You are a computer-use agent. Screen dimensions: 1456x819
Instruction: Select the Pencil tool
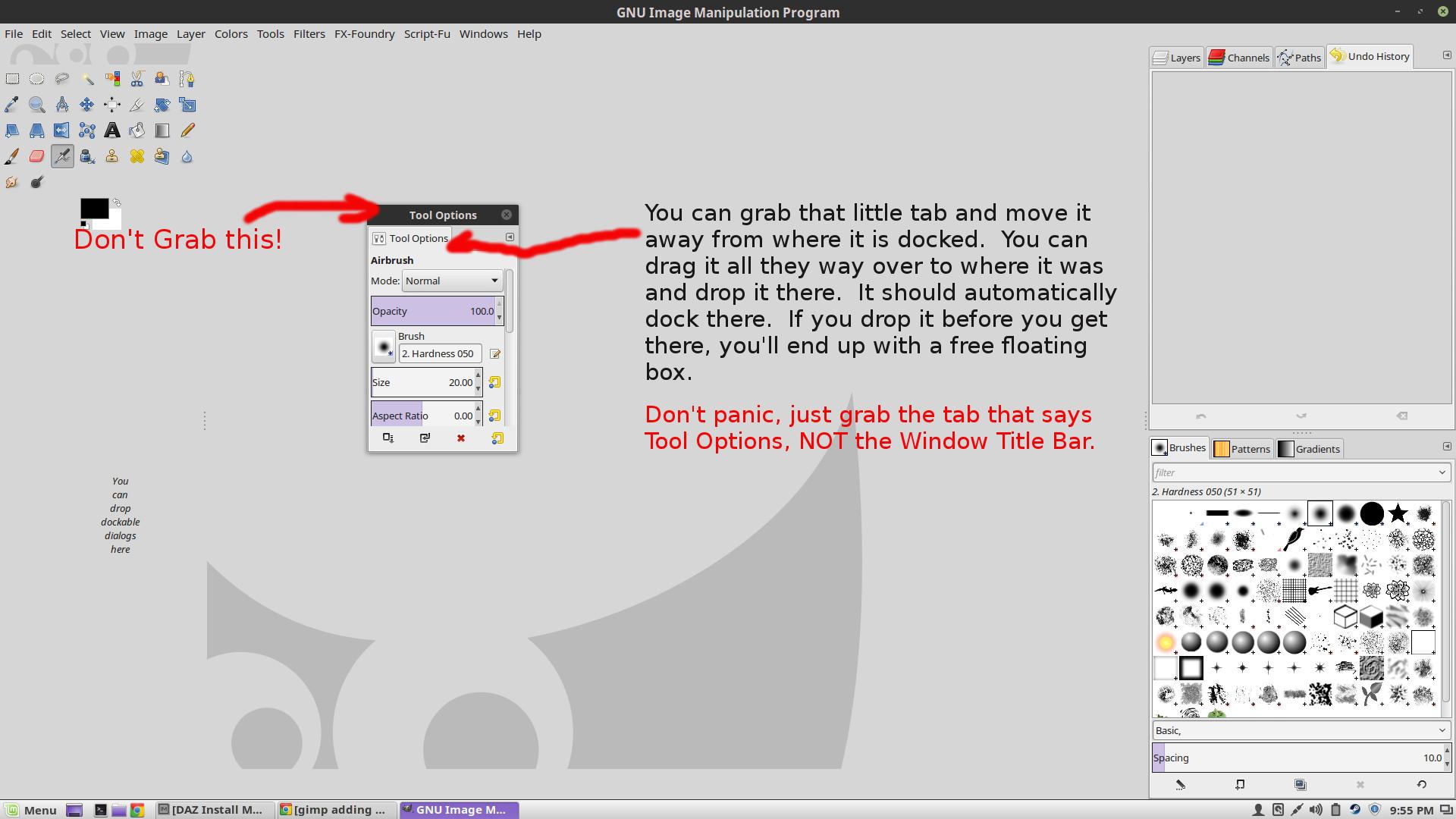(x=187, y=130)
